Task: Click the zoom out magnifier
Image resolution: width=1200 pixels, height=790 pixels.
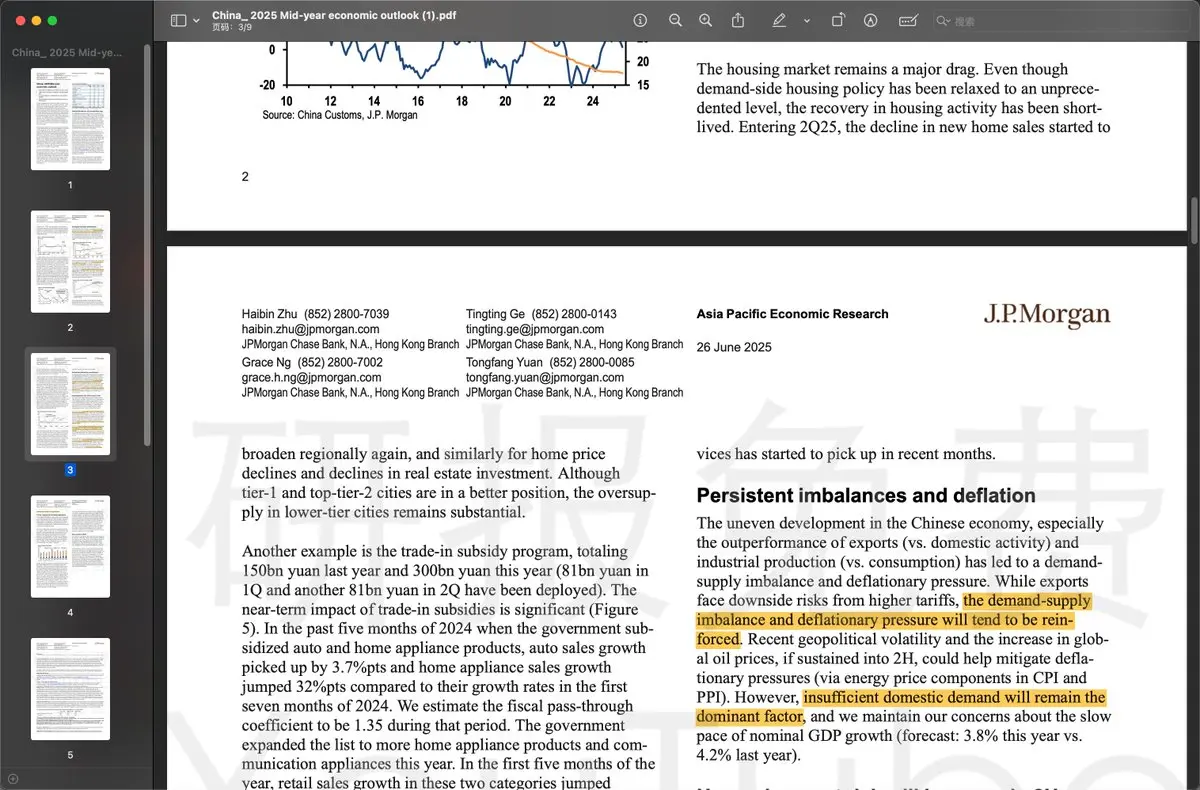Action: pyautogui.click(x=676, y=20)
